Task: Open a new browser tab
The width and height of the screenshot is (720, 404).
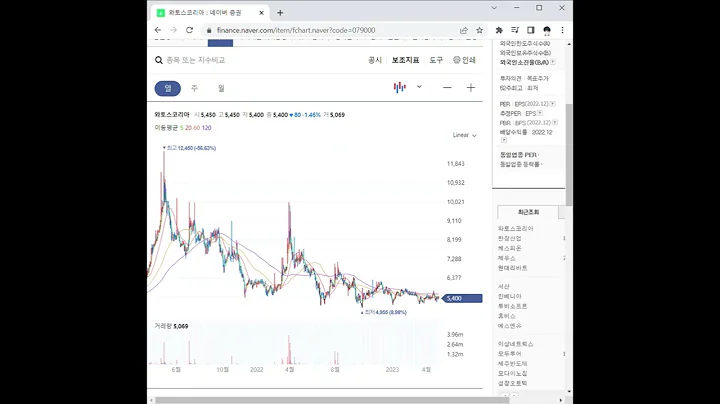Action: 280,13
